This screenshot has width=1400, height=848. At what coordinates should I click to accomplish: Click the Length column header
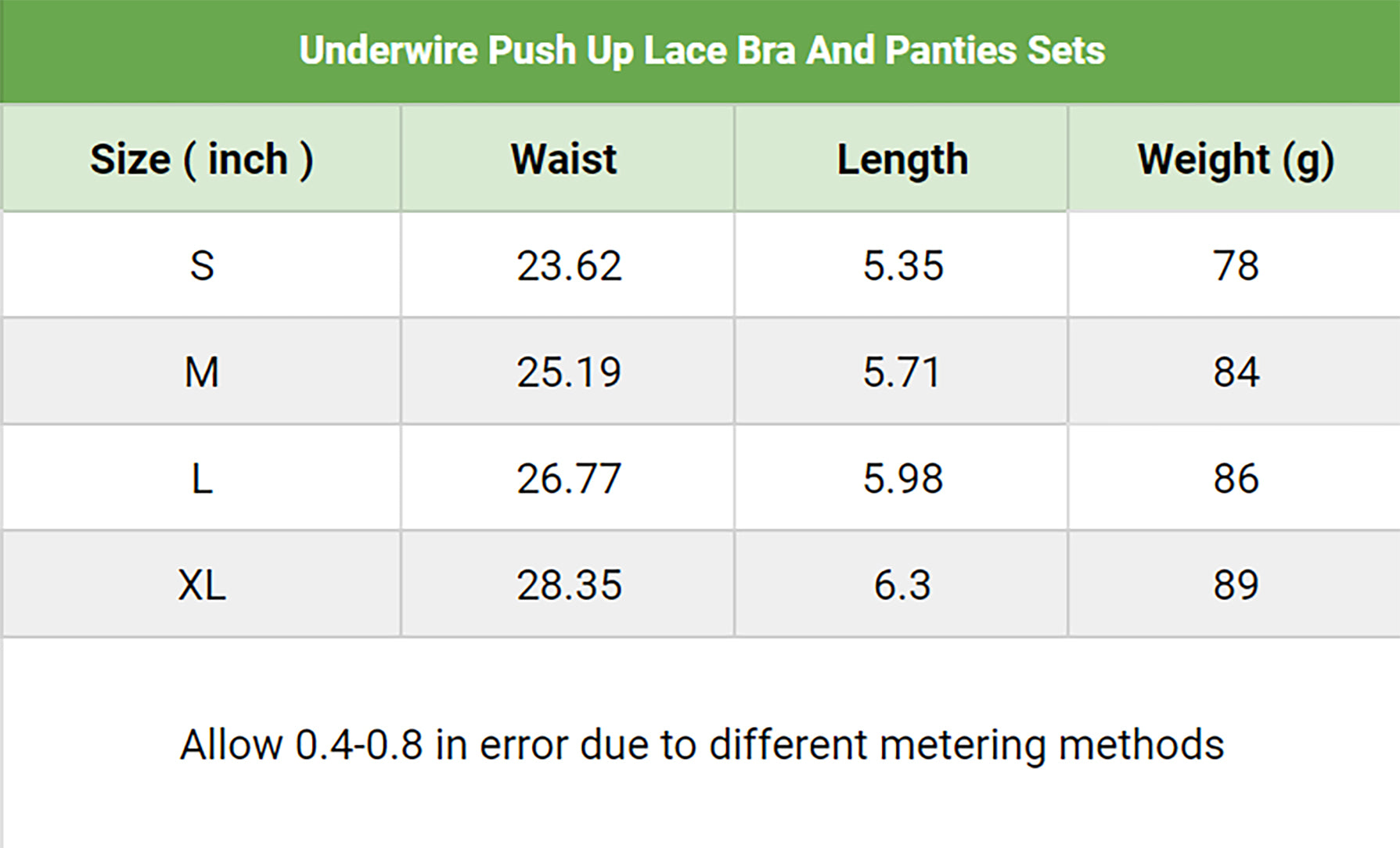coord(902,160)
